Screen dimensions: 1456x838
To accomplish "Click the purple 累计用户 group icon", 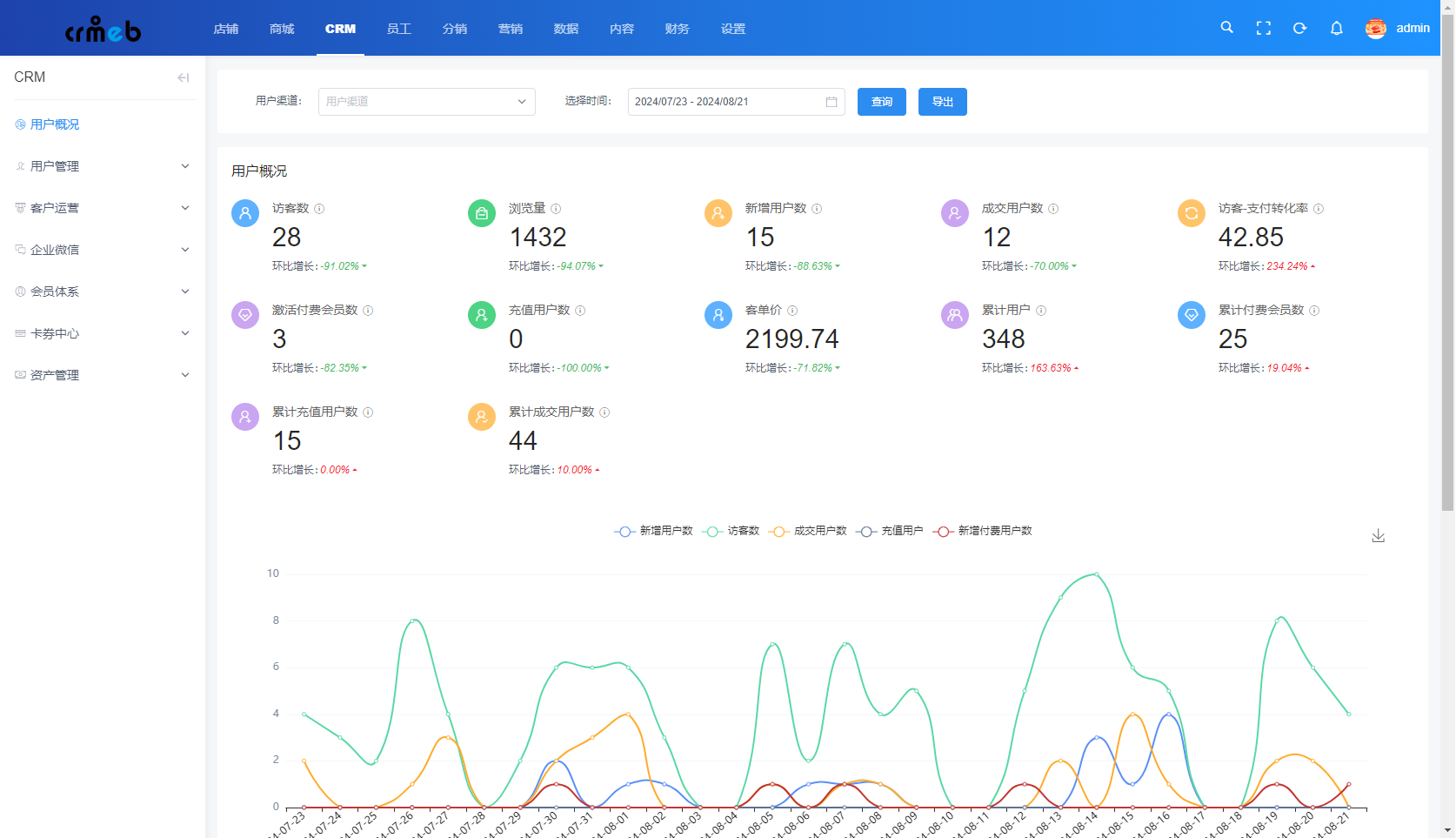I will tap(955, 315).
